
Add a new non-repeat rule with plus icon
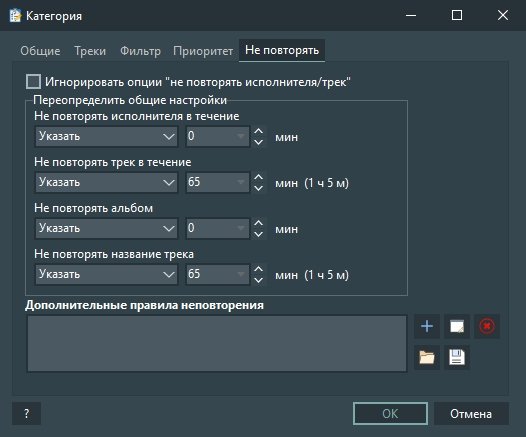(427, 326)
